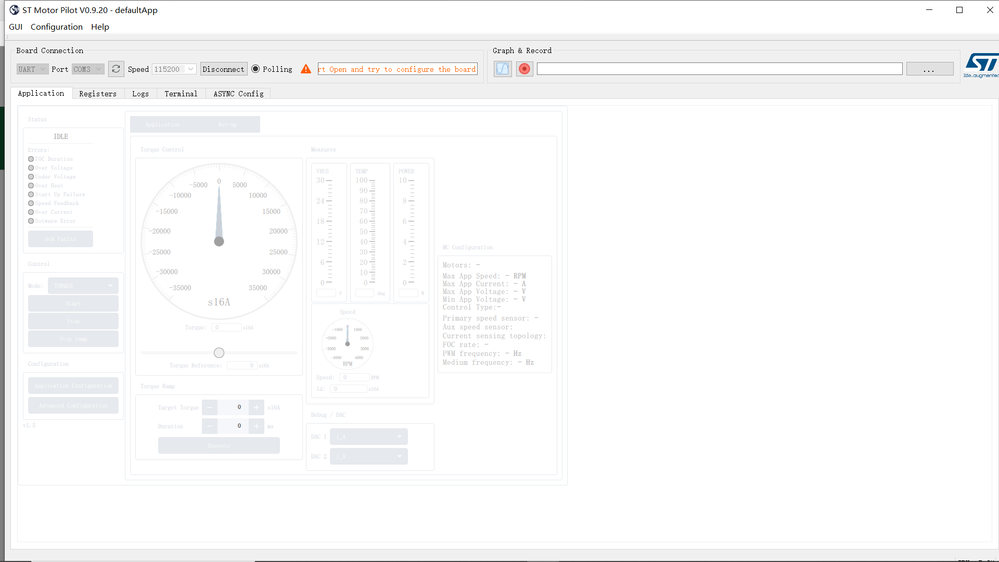Screen dimensions: 999x562
Task: Open the graph plot icon
Action: 503,69
